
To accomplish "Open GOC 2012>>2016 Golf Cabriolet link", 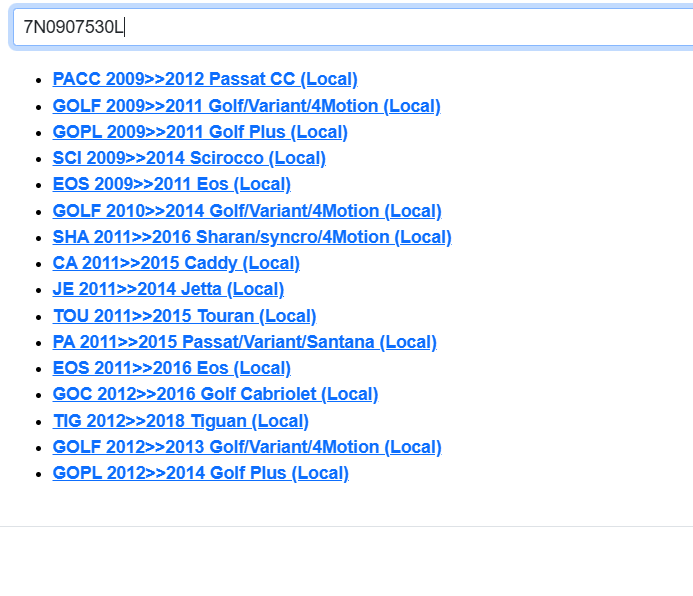I will pos(215,394).
